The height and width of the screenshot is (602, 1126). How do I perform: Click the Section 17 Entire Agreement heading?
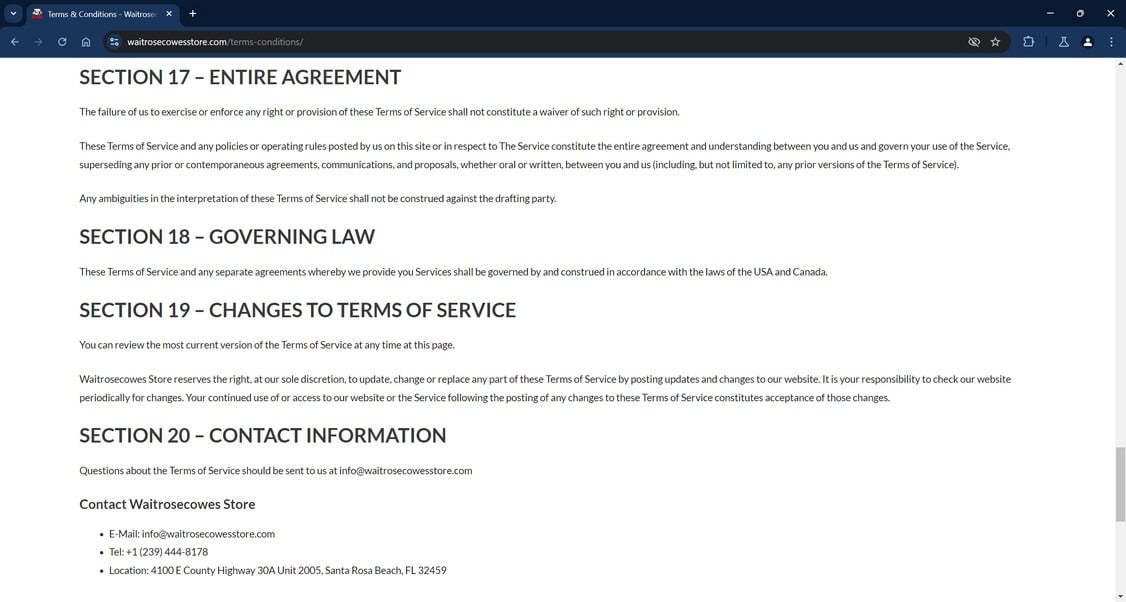[240, 77]
